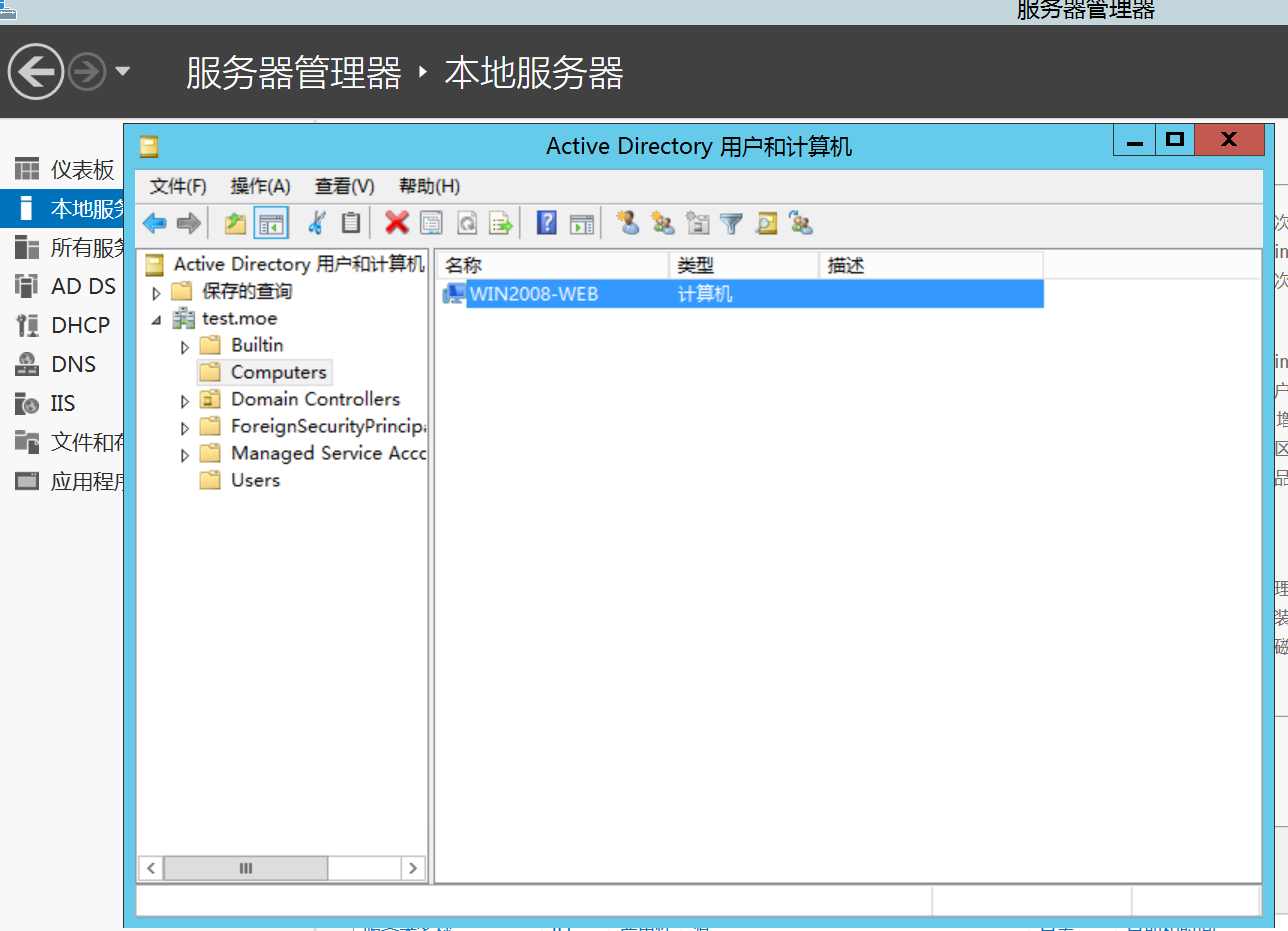Expand the Domain Controllers node

(185, 401)
